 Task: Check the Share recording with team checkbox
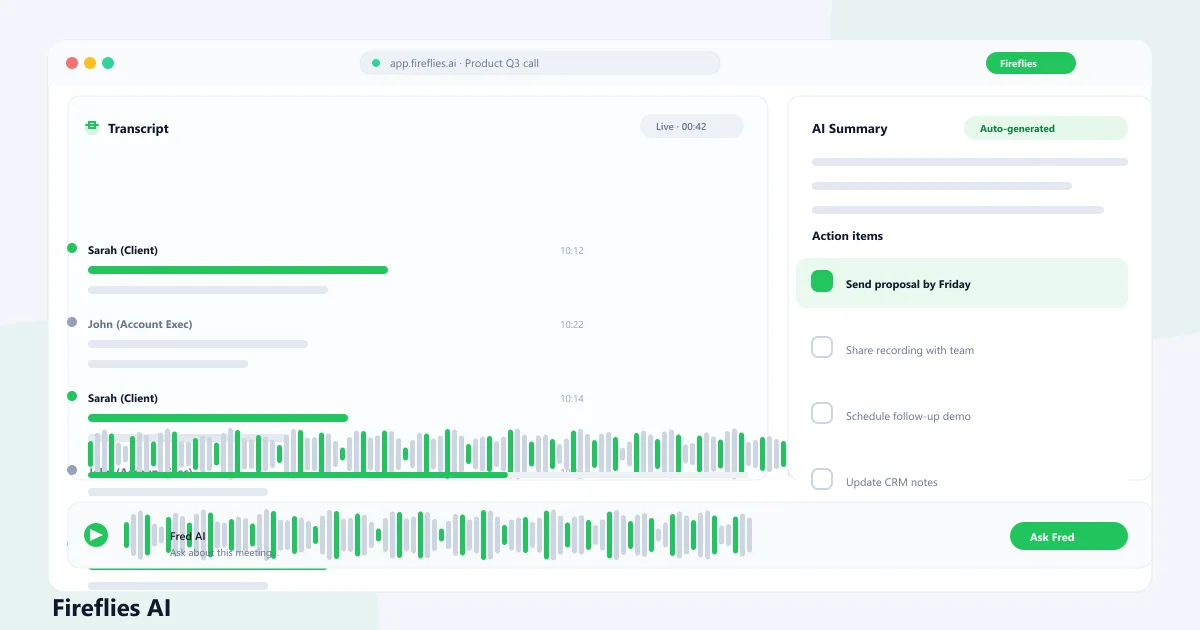[822, 348]
